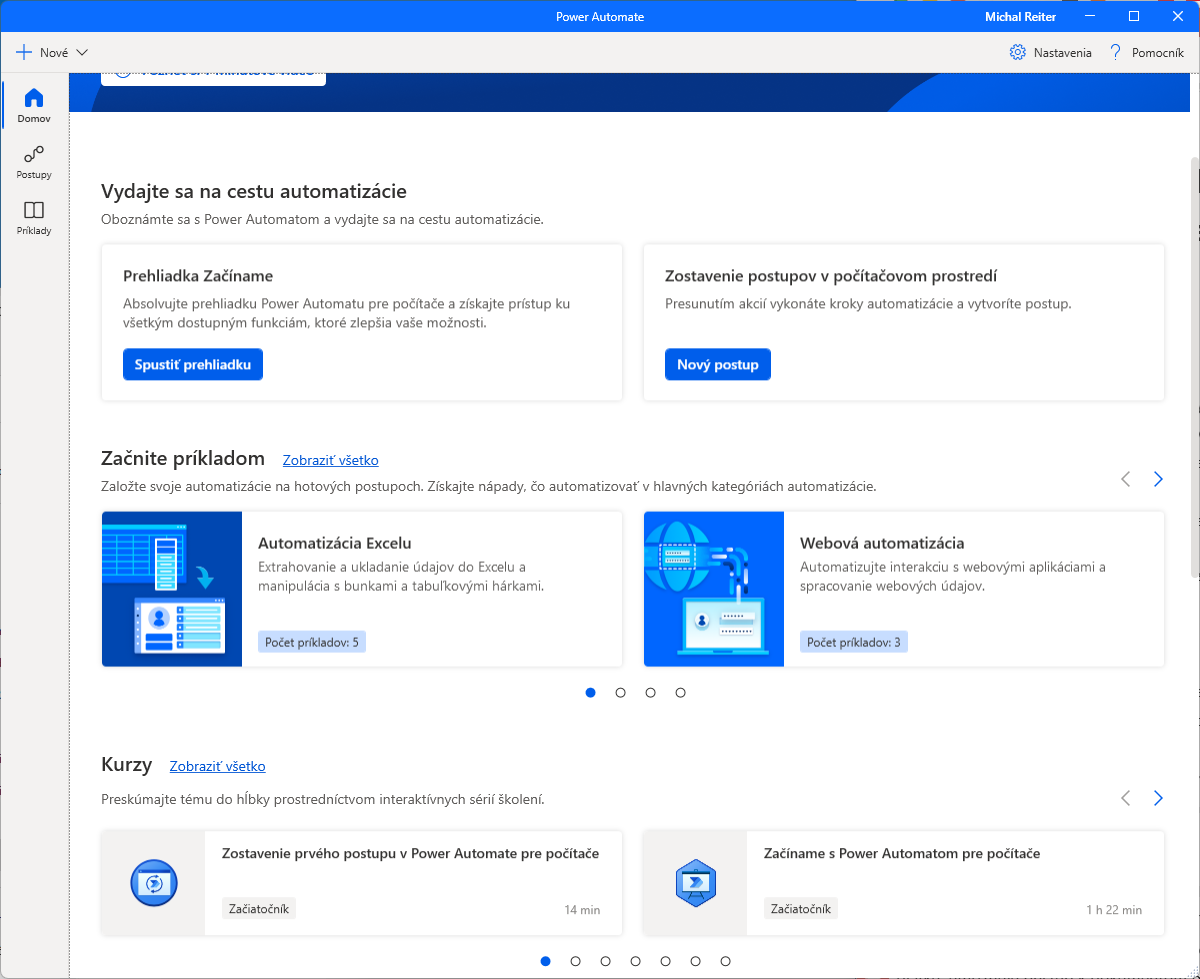The height and width of the screenshot is (979, 1200).
Task: Select fourth page dot under examples carousel
Action: pyautogui.click(x=680, y=692)
